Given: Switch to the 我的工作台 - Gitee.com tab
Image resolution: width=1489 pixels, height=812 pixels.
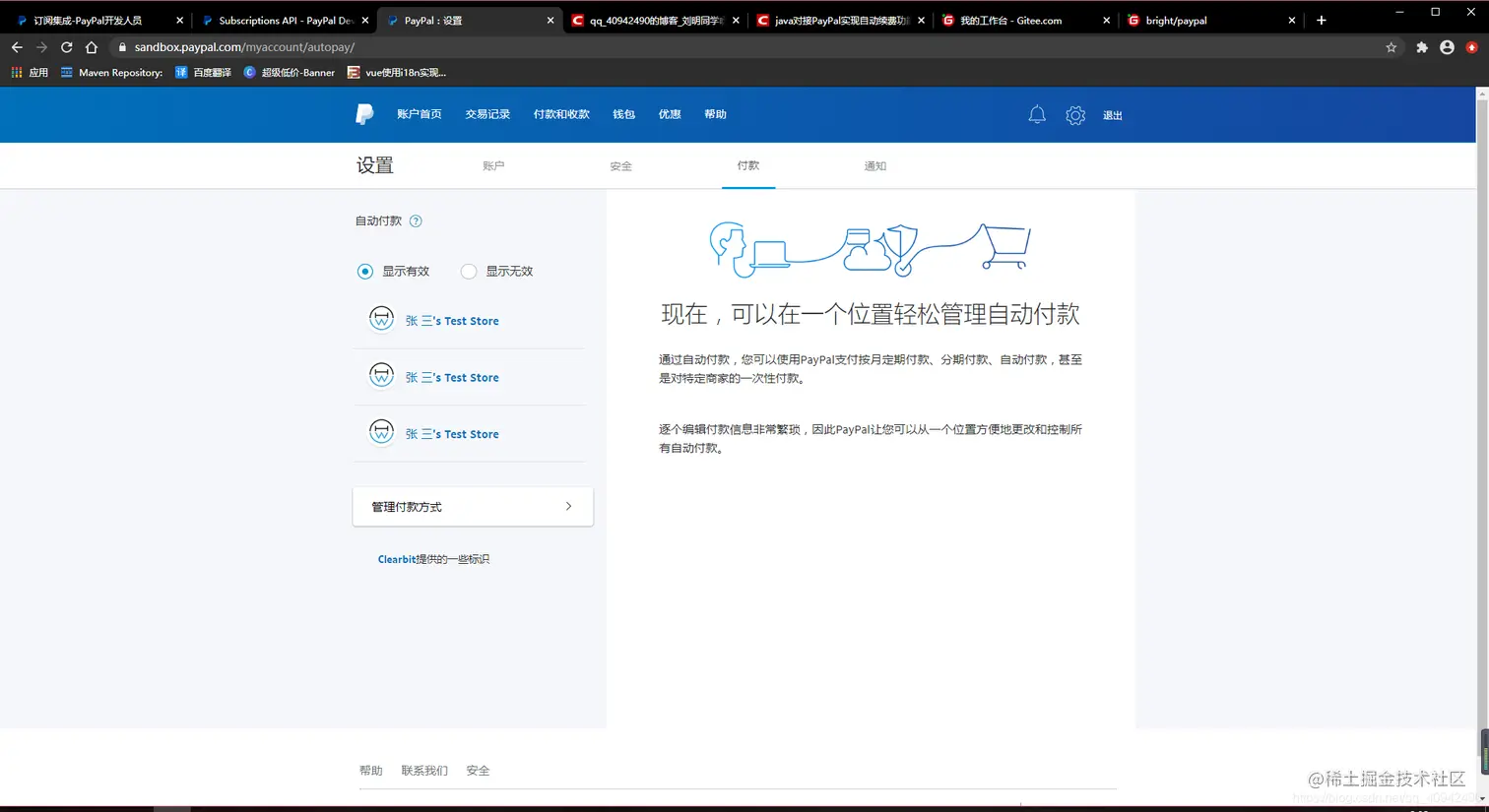Looking at the screenshot, I should [x=1026, y=20].
